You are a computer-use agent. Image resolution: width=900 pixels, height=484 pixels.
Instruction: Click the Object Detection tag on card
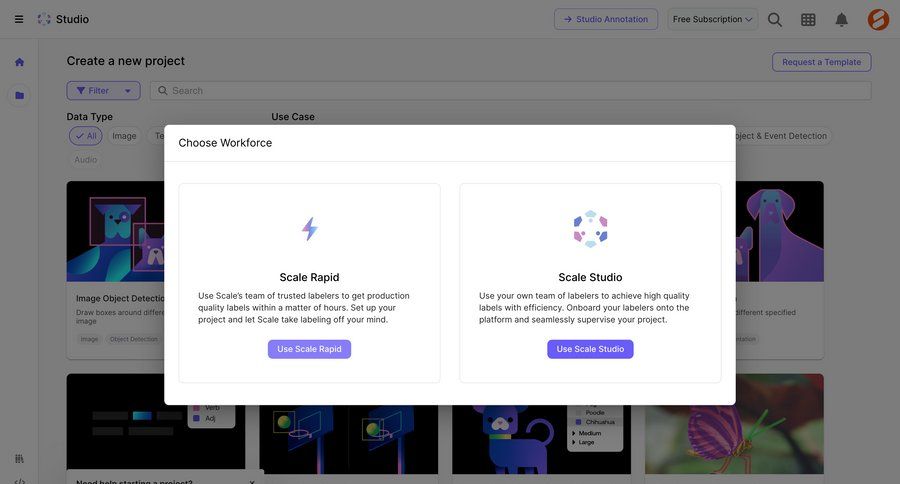tap(133, 339)
